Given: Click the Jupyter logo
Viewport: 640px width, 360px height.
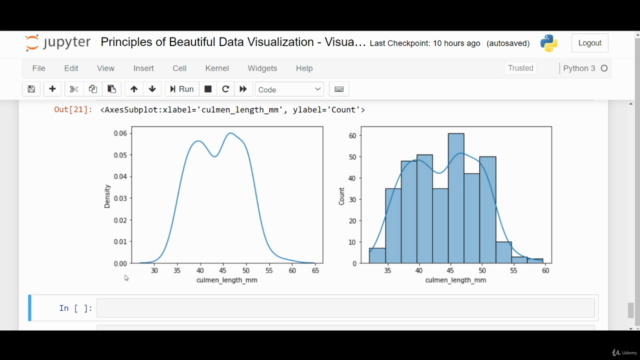Looking at the screenshot, I should pyautogui.click(x=58, y=42).
